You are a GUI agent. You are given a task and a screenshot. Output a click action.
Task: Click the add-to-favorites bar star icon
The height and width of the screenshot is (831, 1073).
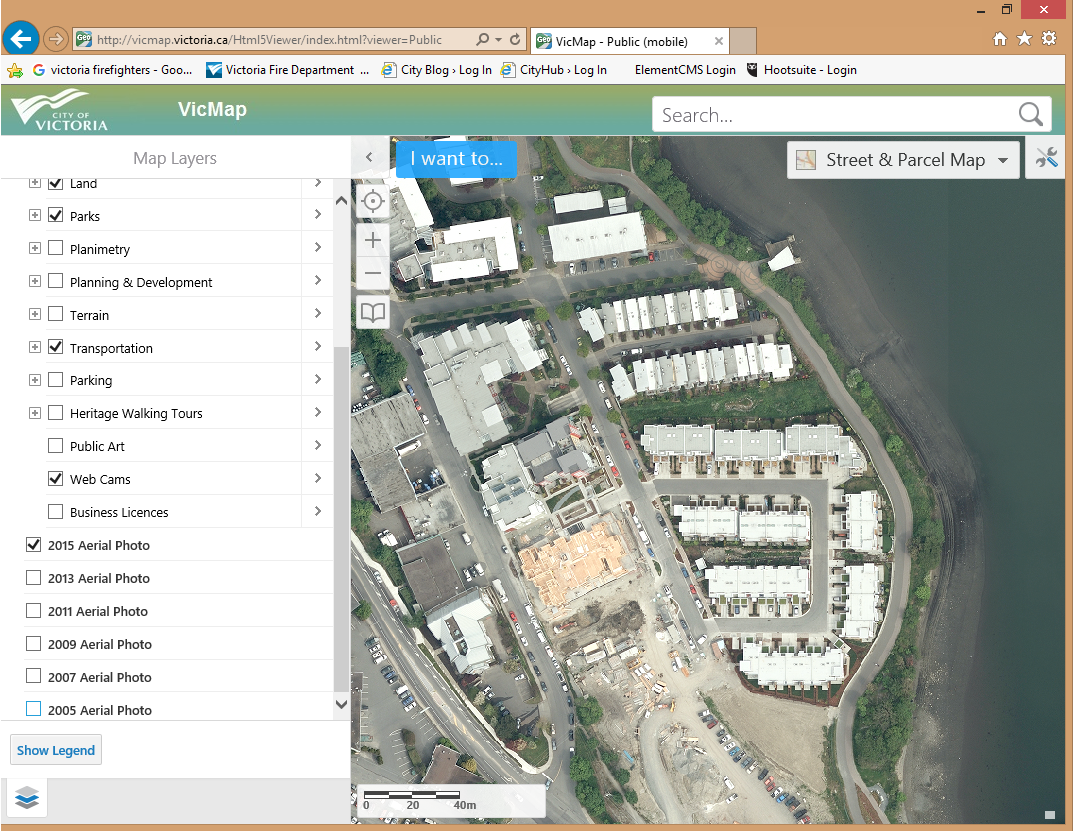(x=14, y=70)
